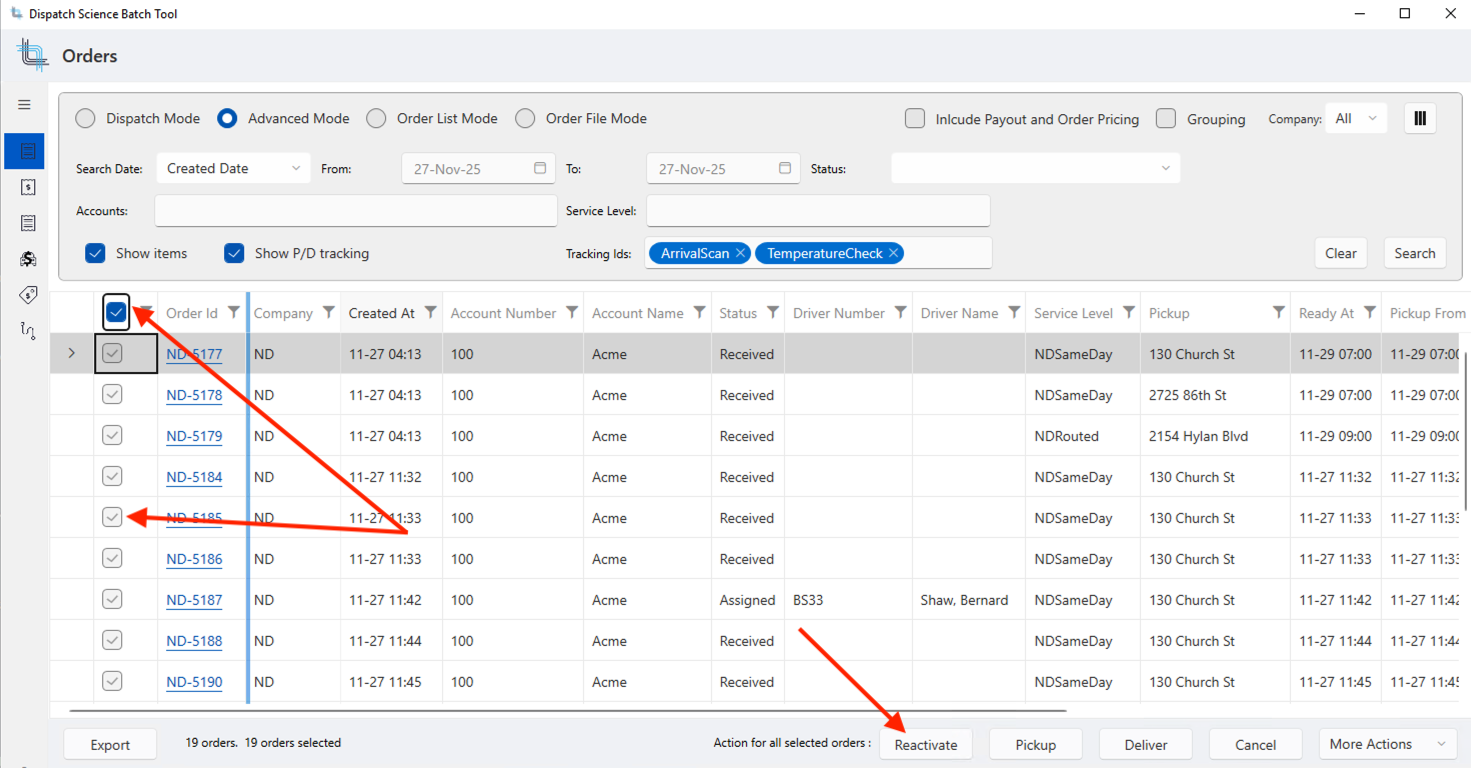This screenshot has width=1471, height=768.
Task: Click the Cancel action button
Action: point(1256,744)
